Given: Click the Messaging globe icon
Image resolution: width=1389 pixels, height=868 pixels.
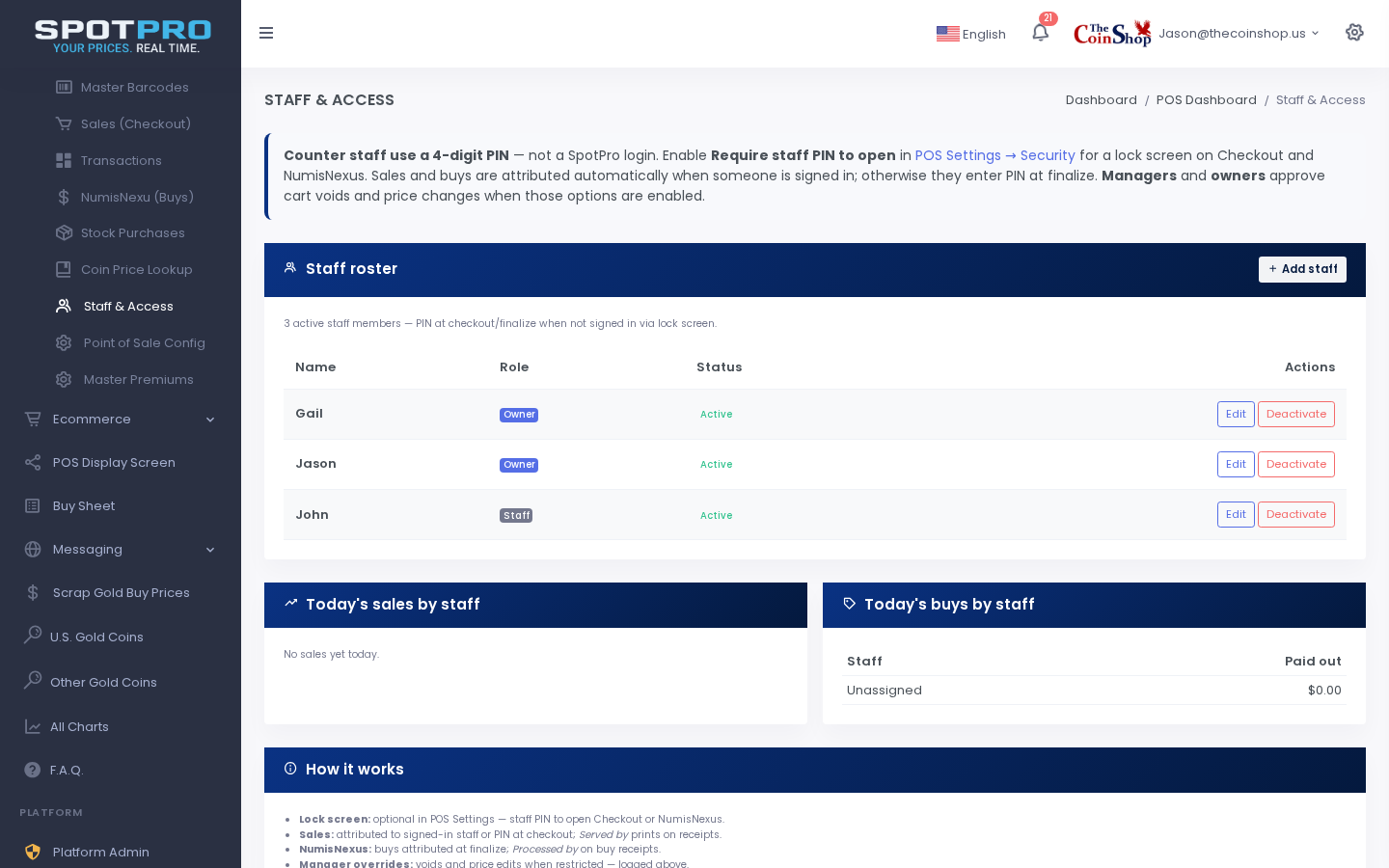Looking at the screenshot, I should click(x=33, y=549).
